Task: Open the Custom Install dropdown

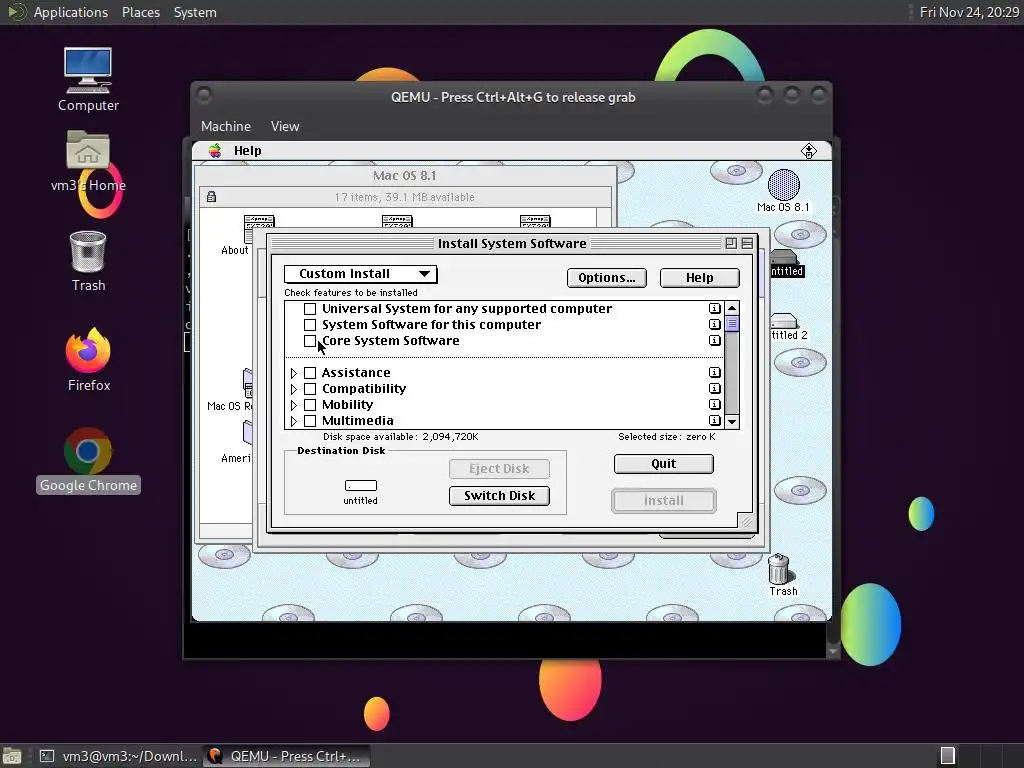Action: click(360, 274)
